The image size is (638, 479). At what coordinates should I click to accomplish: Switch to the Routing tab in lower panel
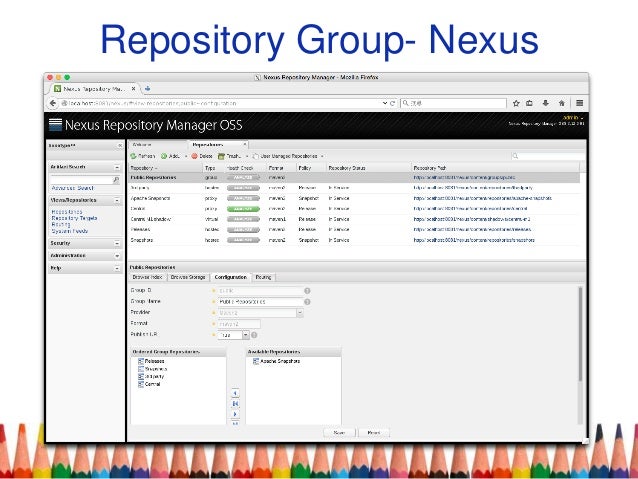pyautogui.click(x=263, y=278)
